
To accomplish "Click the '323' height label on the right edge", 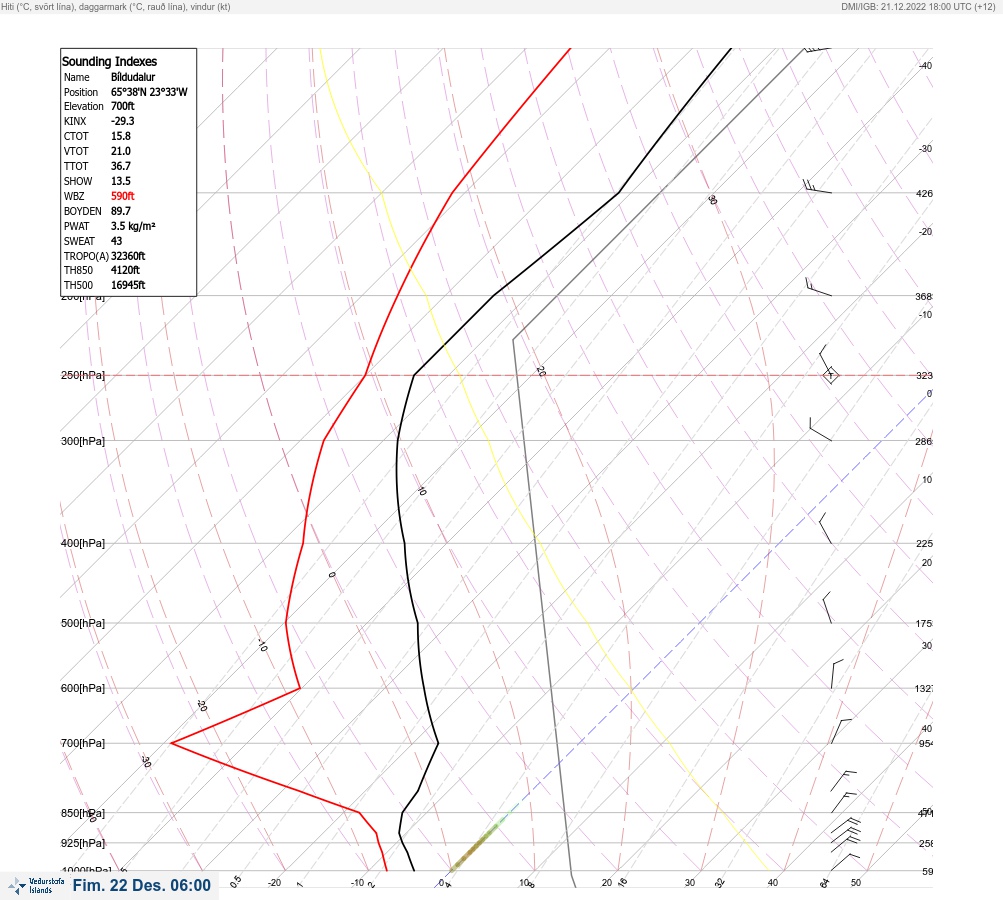I will click(x=924, y=375).
